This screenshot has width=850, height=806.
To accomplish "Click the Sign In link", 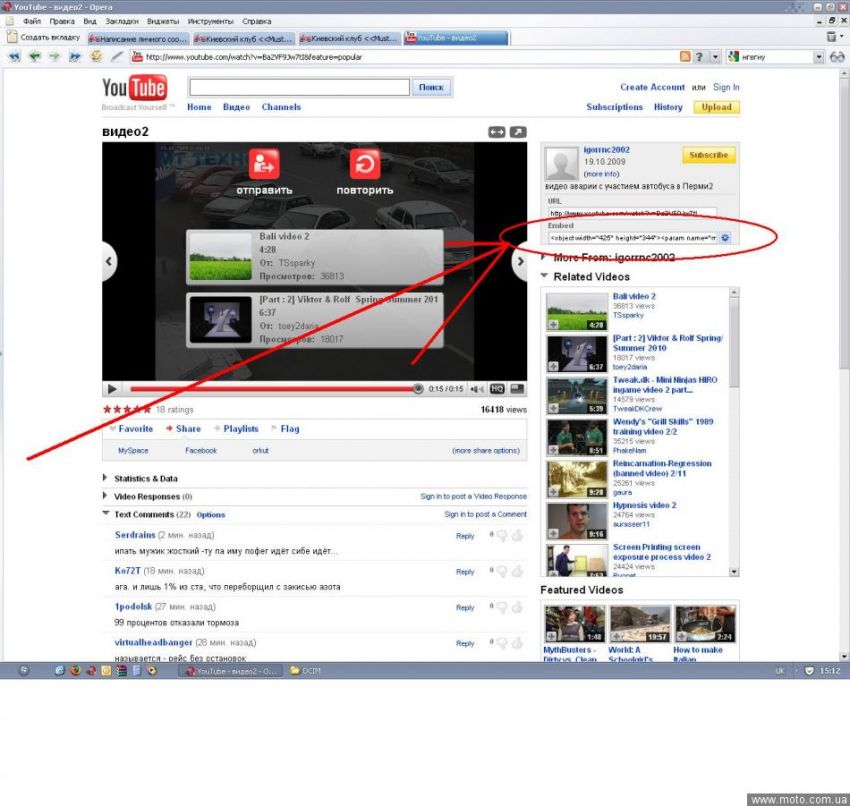I will 726,87.
